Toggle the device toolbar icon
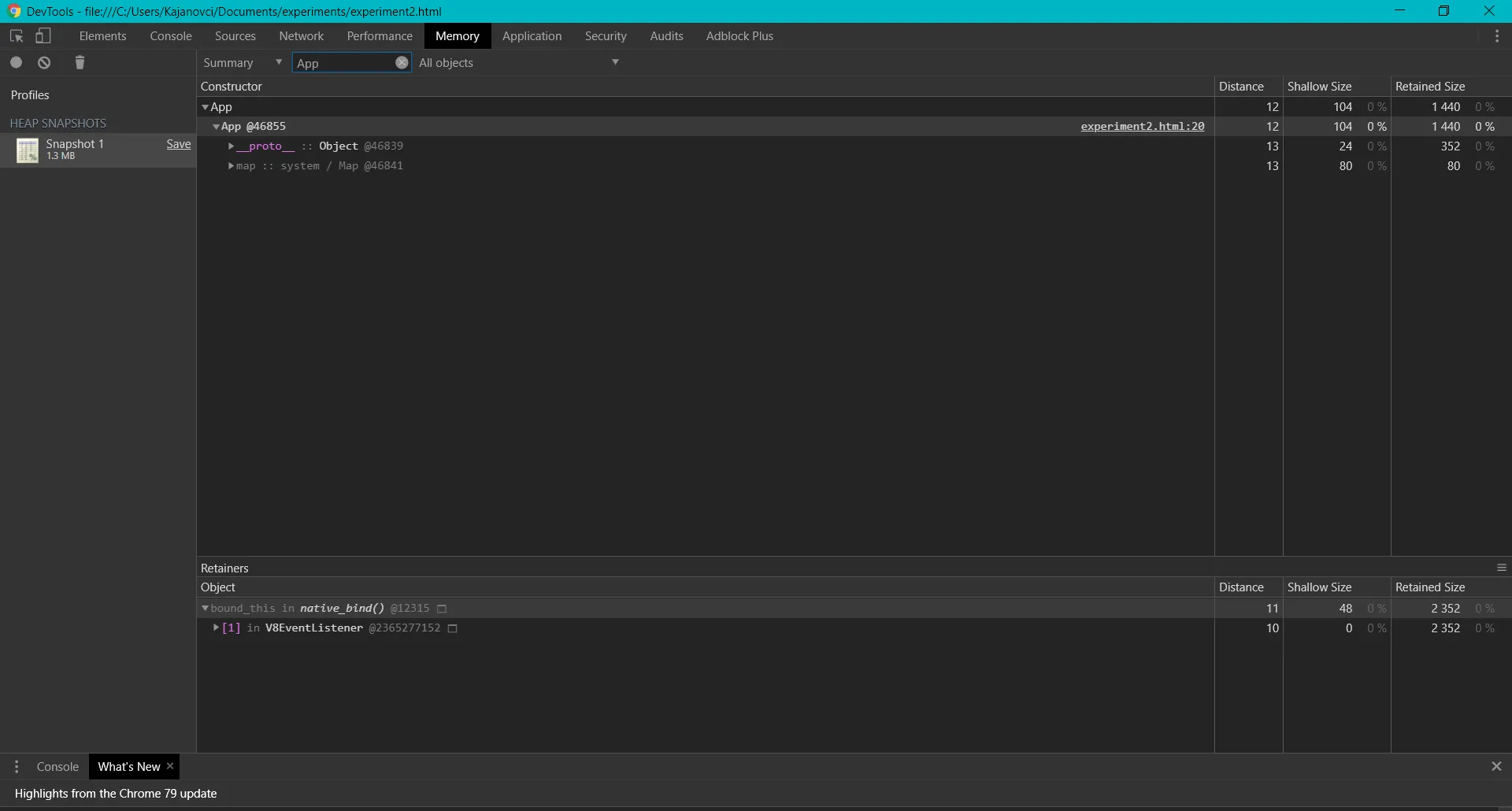Viewport: 1512px width, 811px height. point(44,36)
